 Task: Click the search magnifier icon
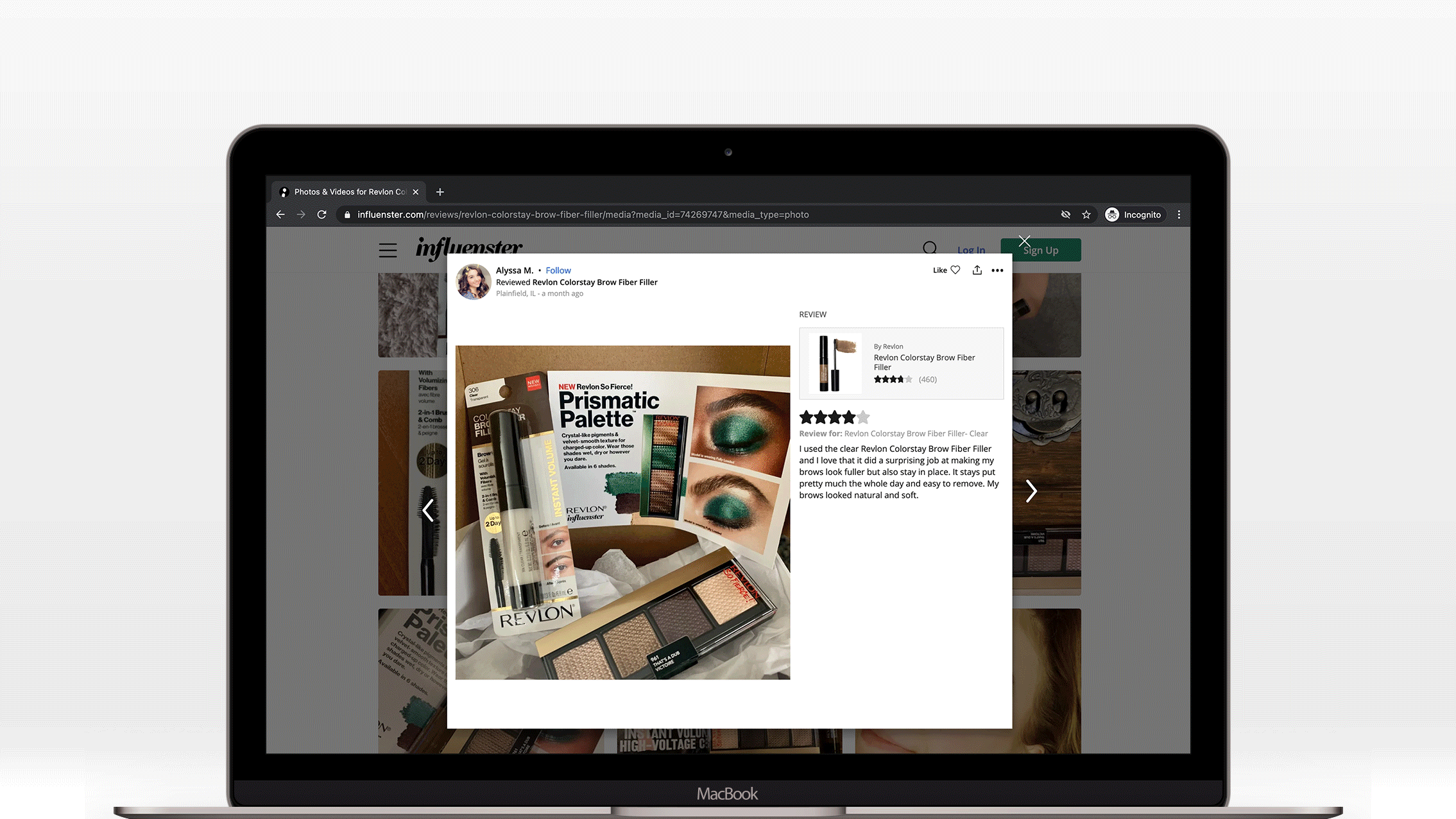930,248
